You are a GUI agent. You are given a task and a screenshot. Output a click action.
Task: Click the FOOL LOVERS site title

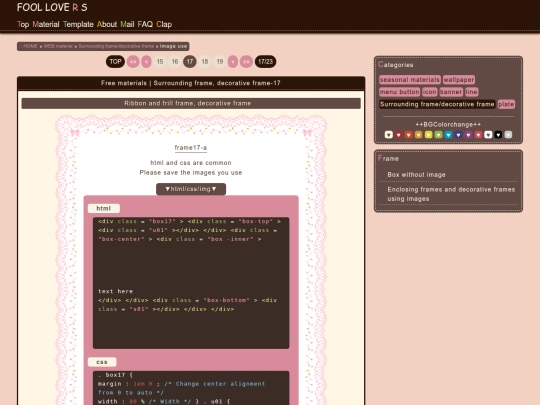[52, 7]
